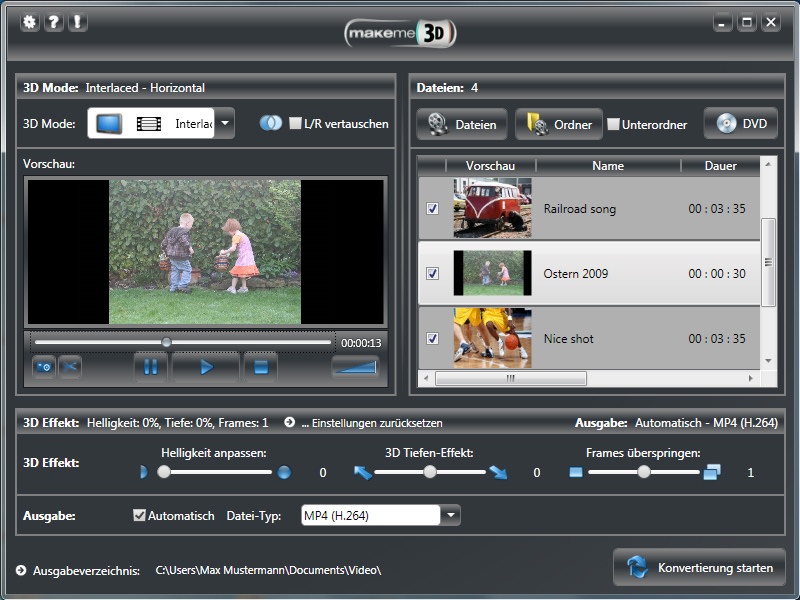Click the Dauer column header
Screen dimensions: 800x600
tap(720, 166)
